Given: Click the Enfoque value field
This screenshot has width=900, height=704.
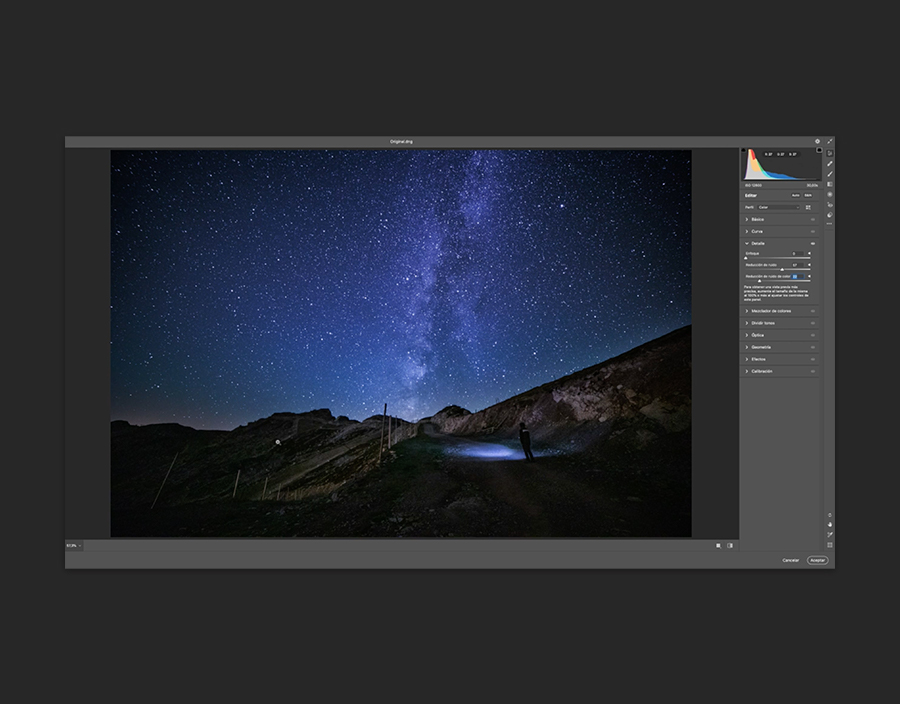Looking at the screenshot, I should point(798,254).
